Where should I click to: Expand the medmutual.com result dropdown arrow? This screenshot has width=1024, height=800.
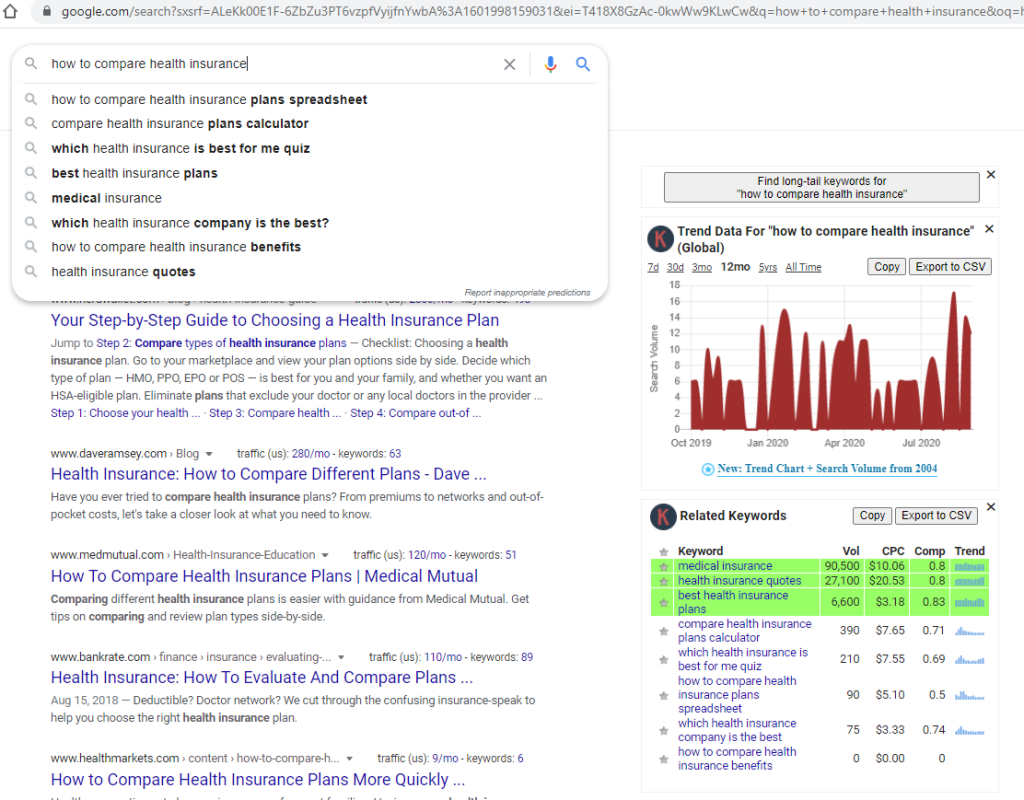pos(325,555)
